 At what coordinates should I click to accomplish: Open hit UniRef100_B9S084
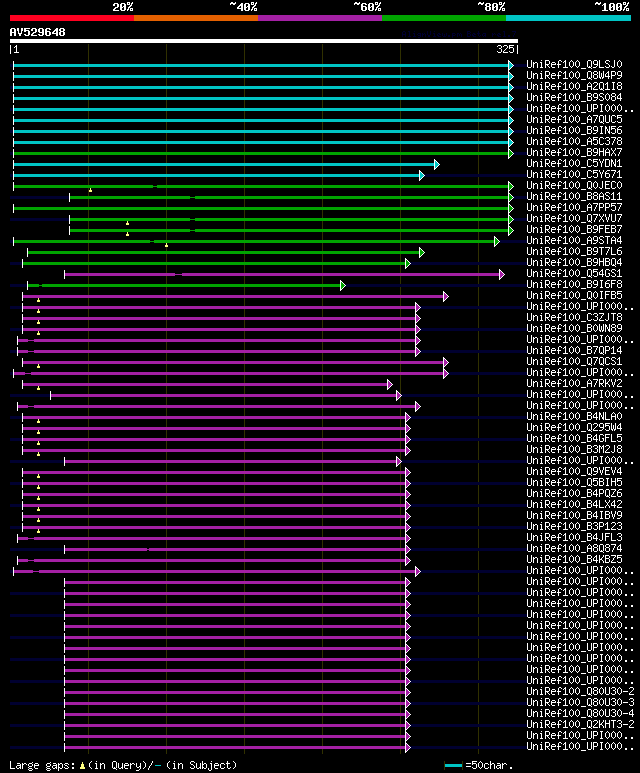[574, 98]
